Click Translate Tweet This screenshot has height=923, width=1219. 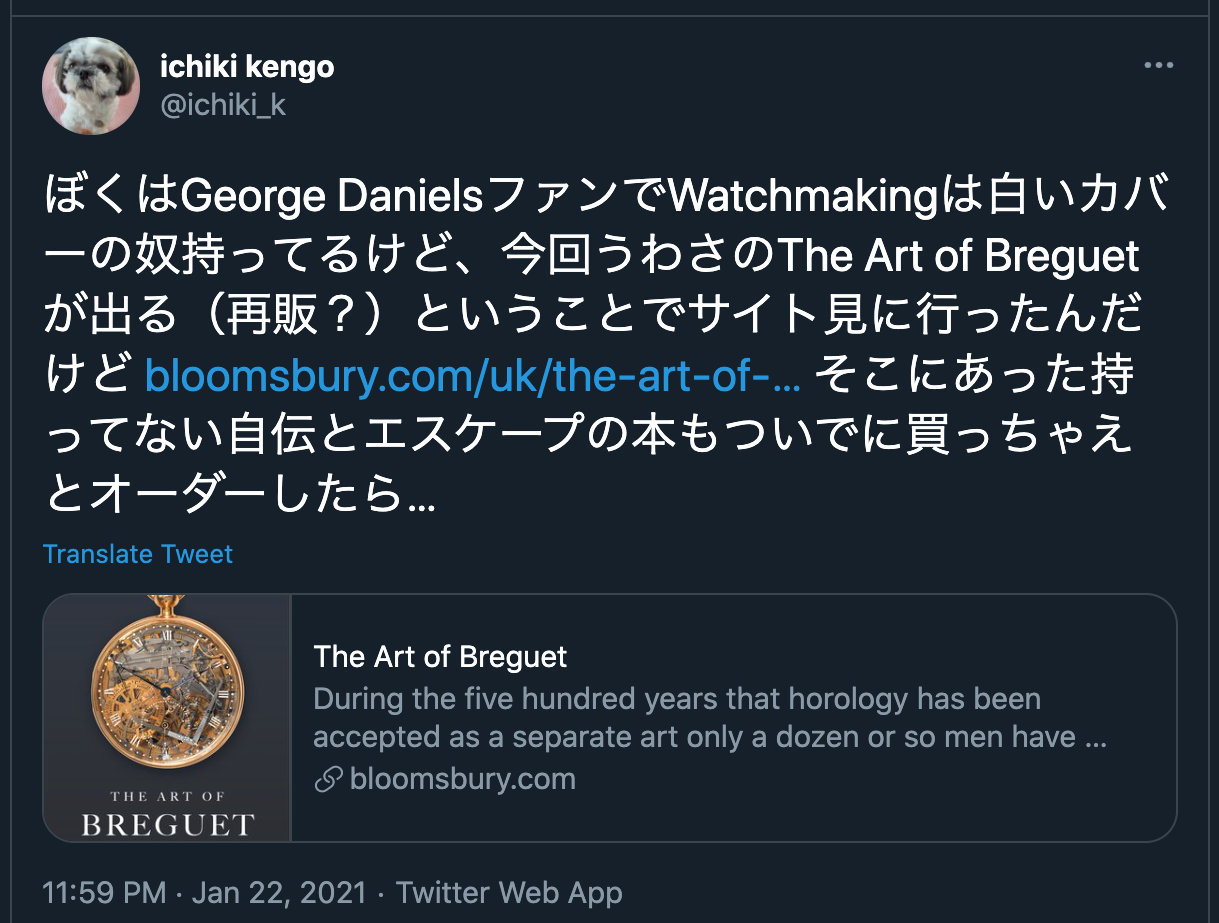coord(138,554)
